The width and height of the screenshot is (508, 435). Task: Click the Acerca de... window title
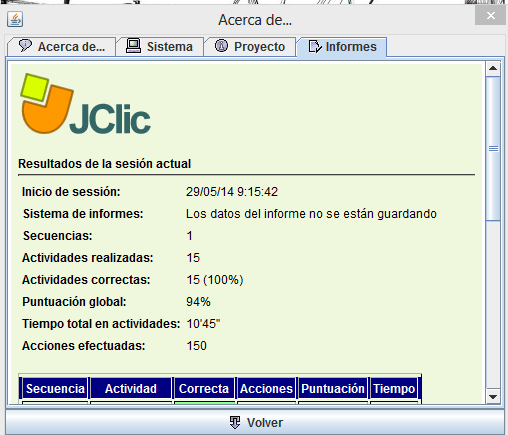coord(255,20)
